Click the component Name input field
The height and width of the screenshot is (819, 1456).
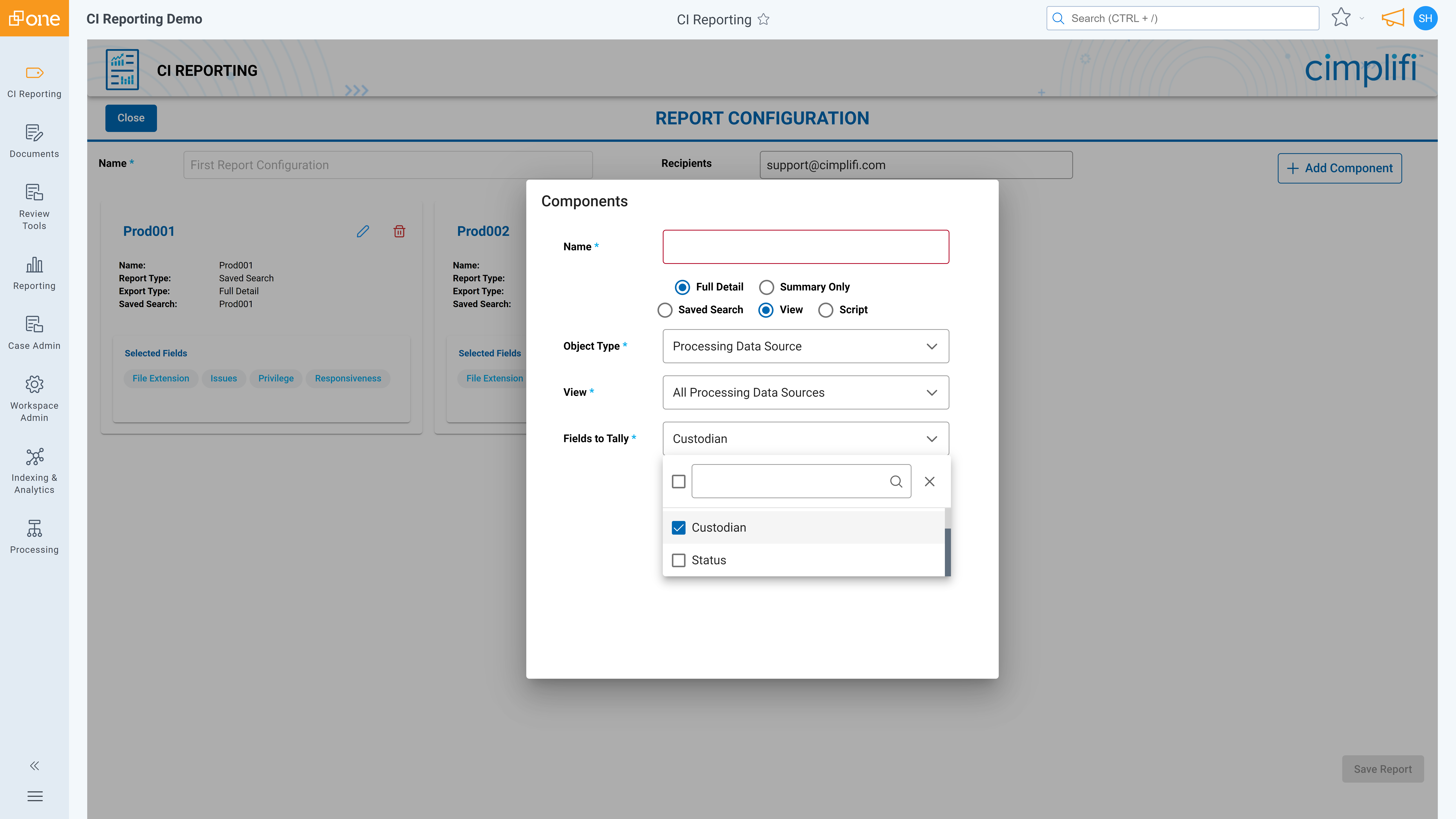pyautogui.click(x=805, y=246)
